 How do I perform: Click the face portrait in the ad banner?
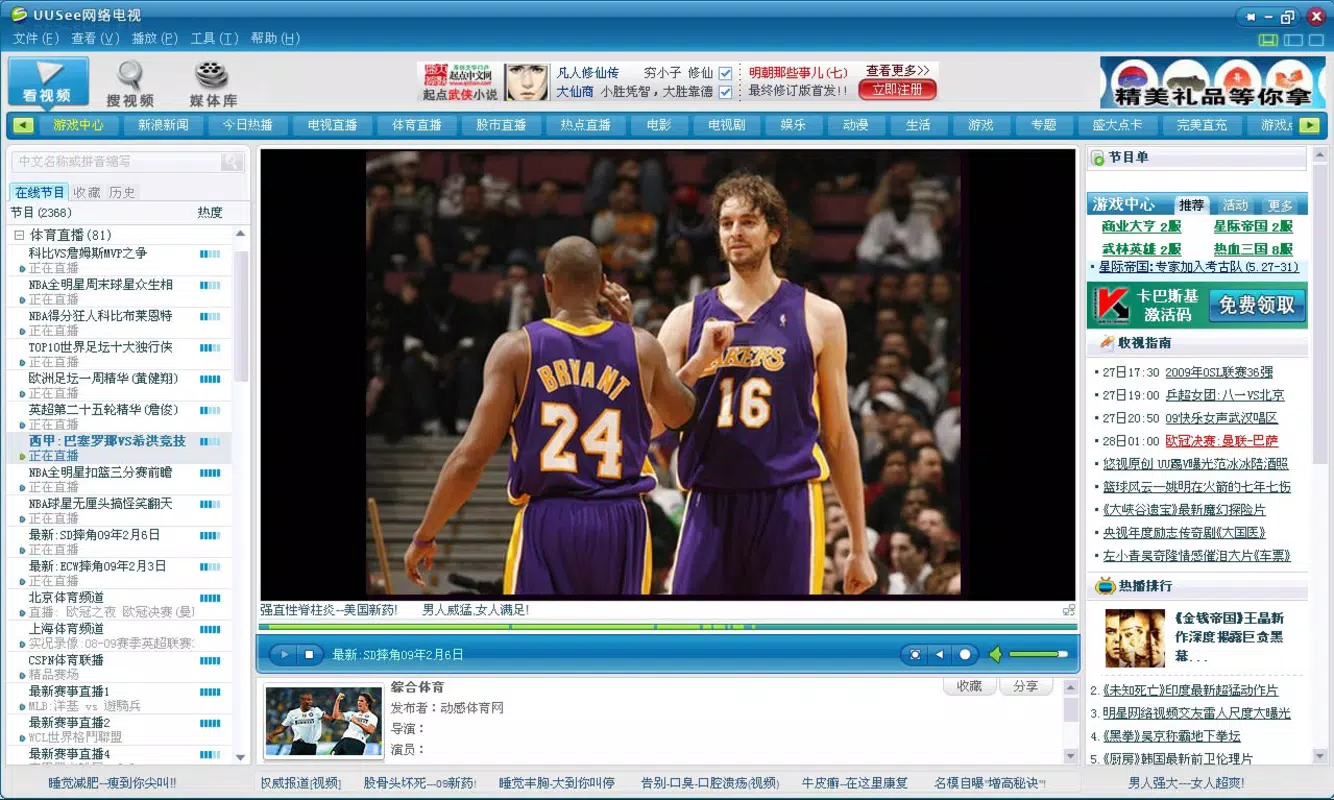[526, 82]
